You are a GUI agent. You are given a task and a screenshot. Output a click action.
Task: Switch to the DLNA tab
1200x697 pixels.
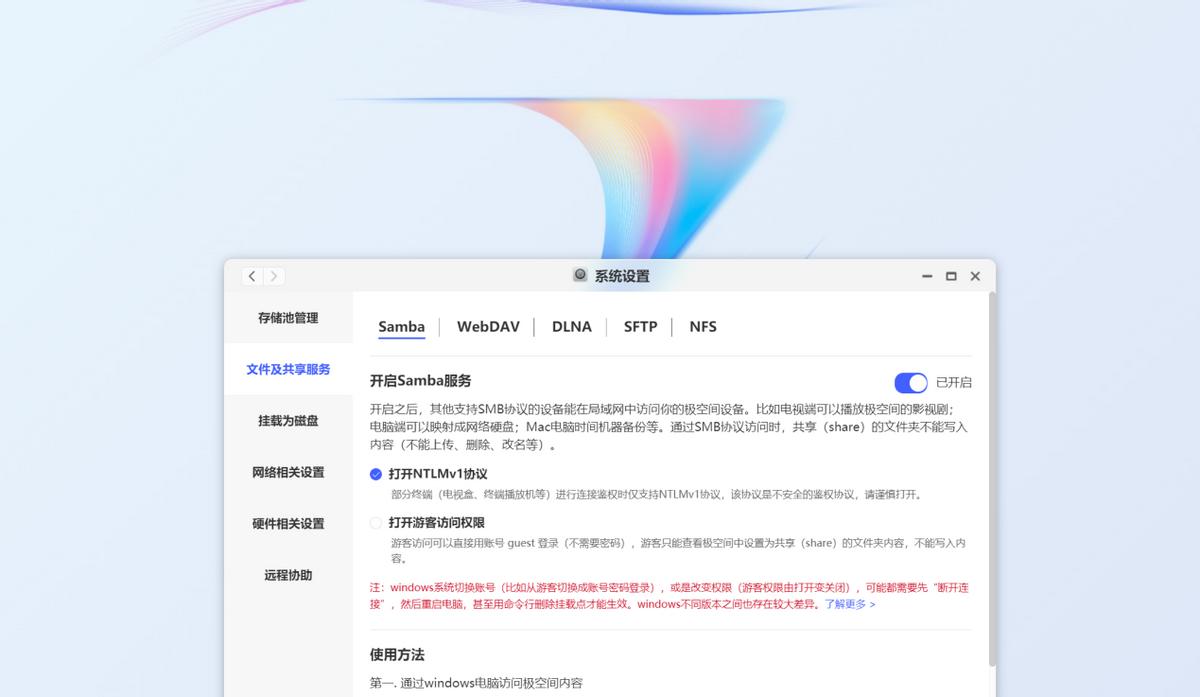pos(571,326)
